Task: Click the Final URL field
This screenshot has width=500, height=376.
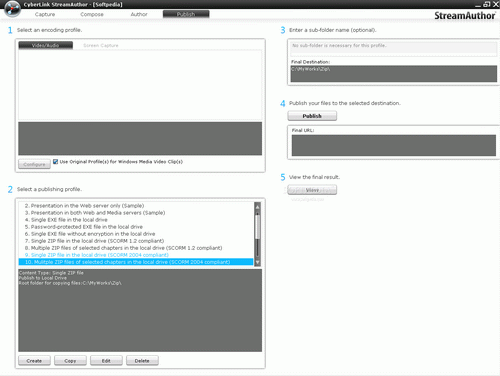Action: click(x=394, y=145)
